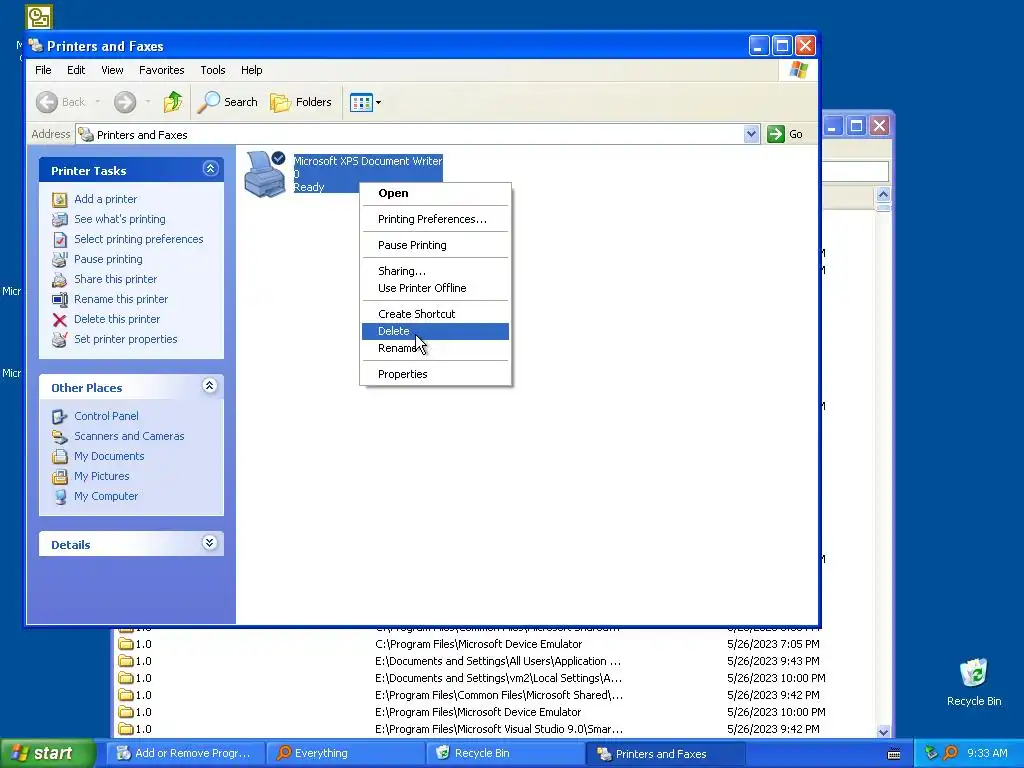Choose Delete in the context menu
Screen dimensions: 1024x768
coord(435,331)
